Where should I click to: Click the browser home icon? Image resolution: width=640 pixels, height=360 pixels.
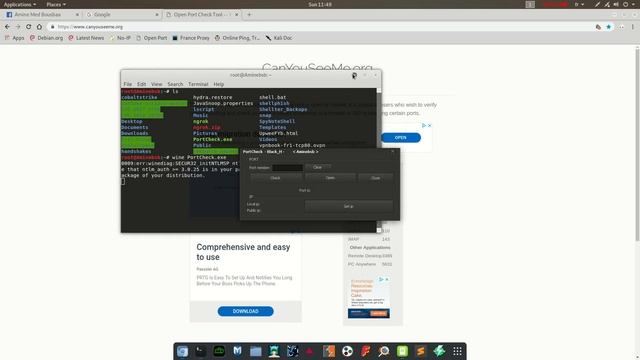[x=39, y=27]
